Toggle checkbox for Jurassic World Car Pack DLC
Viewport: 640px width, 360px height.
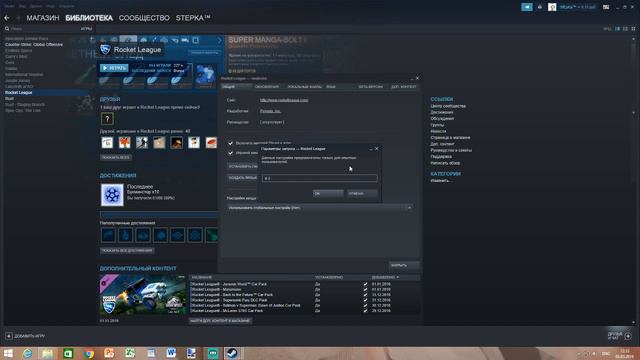[x=365, y=284]
